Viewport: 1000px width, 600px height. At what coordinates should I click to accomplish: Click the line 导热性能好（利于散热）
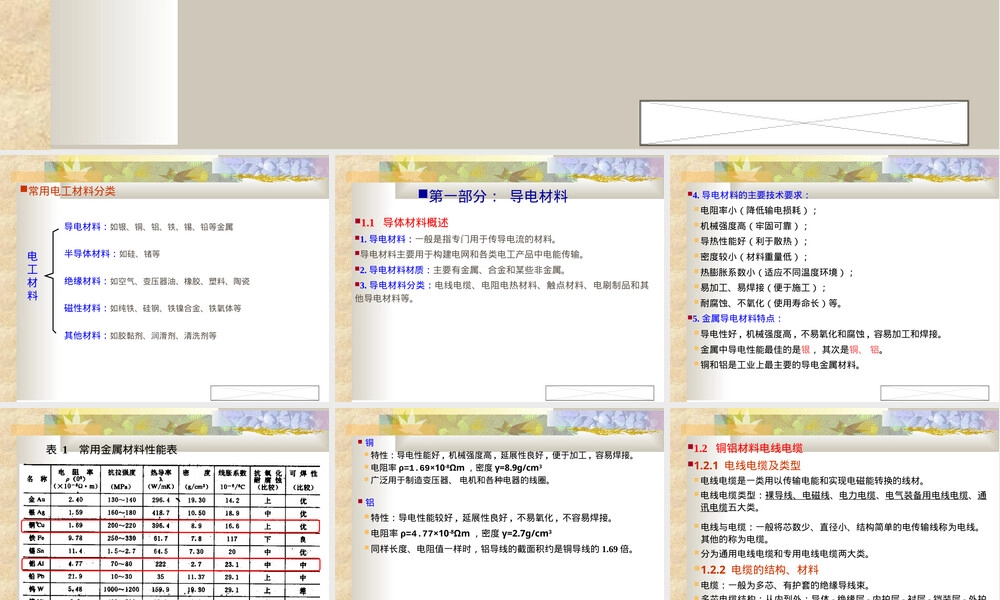753,241
